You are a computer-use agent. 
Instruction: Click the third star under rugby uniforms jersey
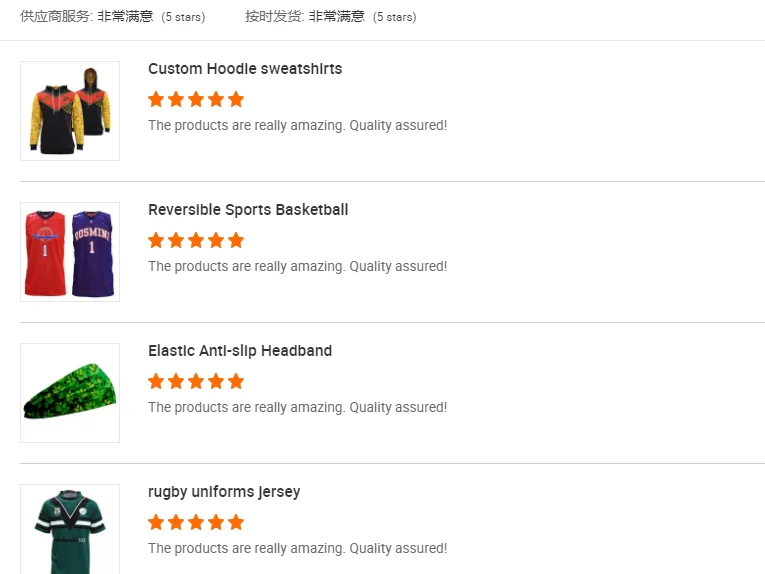[196, 522]
